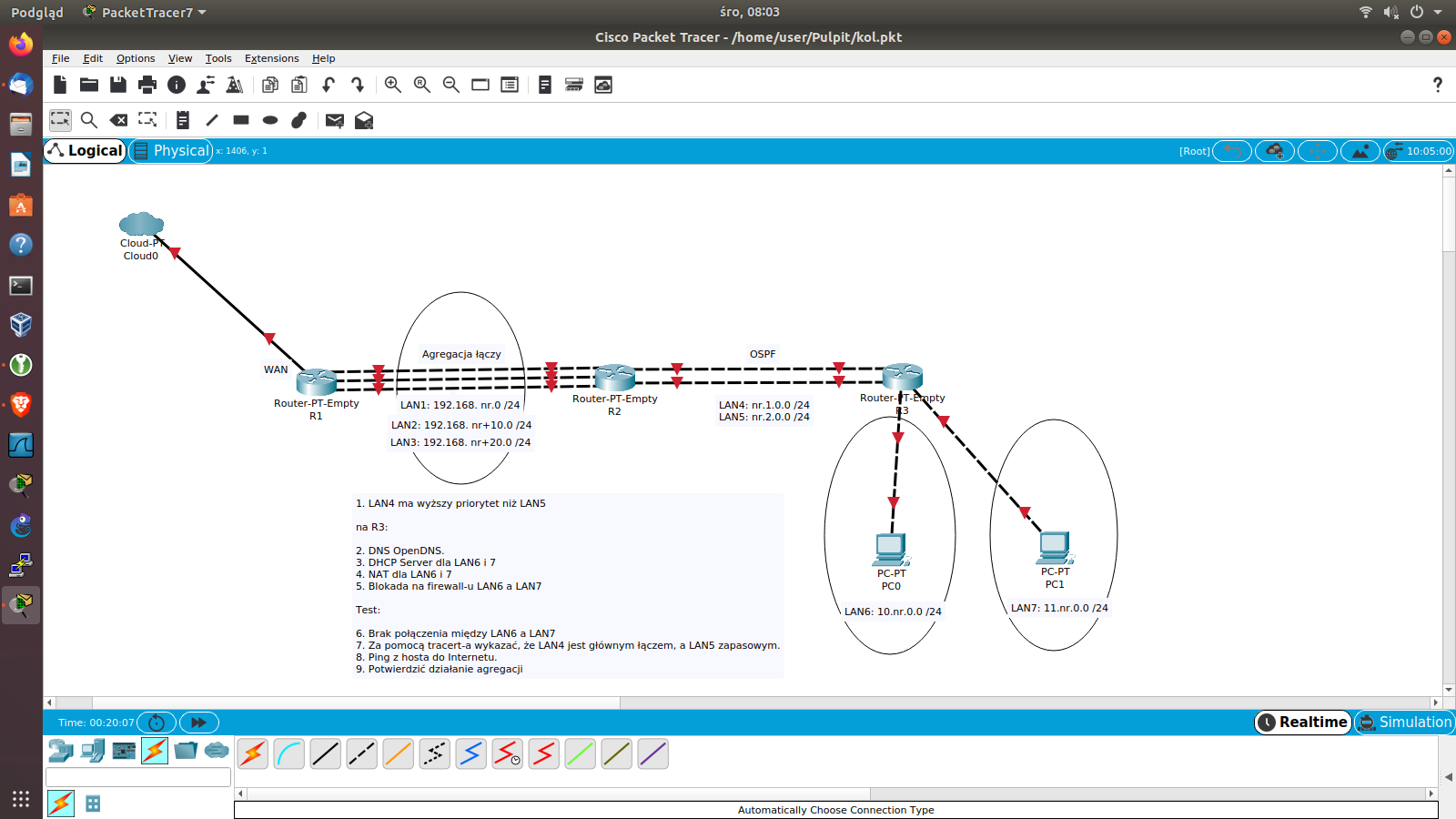Screen dimensions: 1456x819
Task: Click the Fast Forward Time button
Action: [x=198, y=723]
